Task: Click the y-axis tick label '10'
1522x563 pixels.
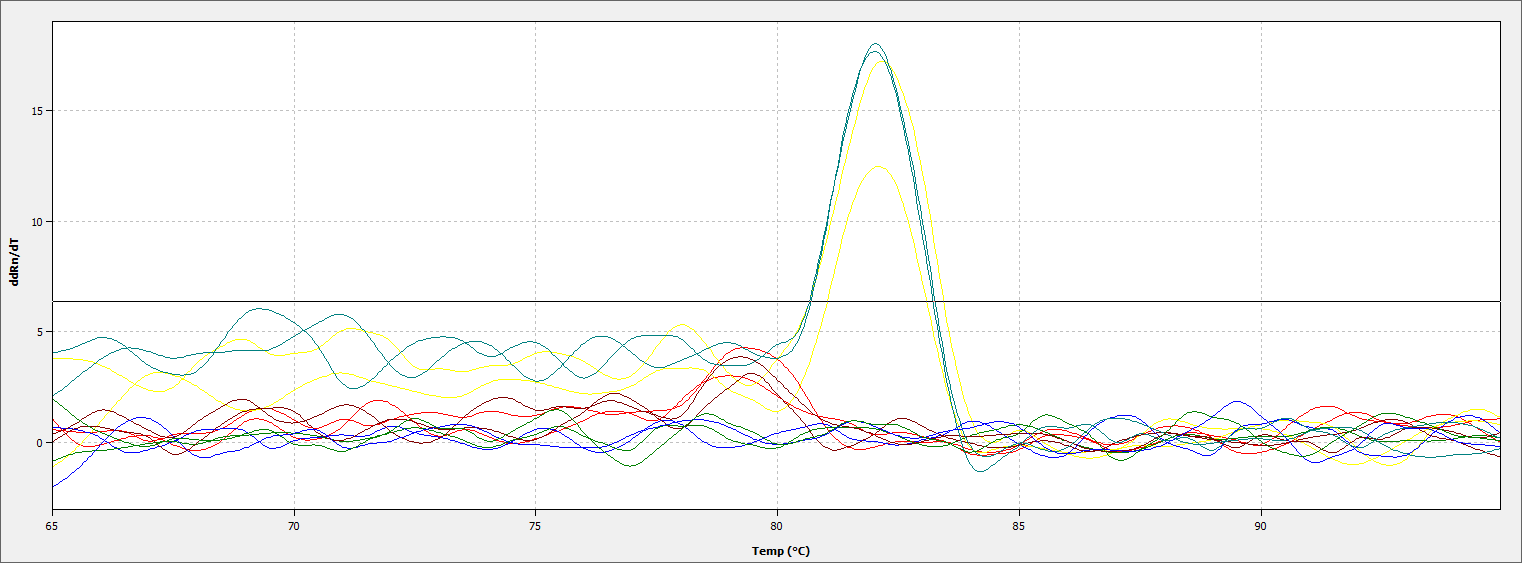Action: (35, 222)
